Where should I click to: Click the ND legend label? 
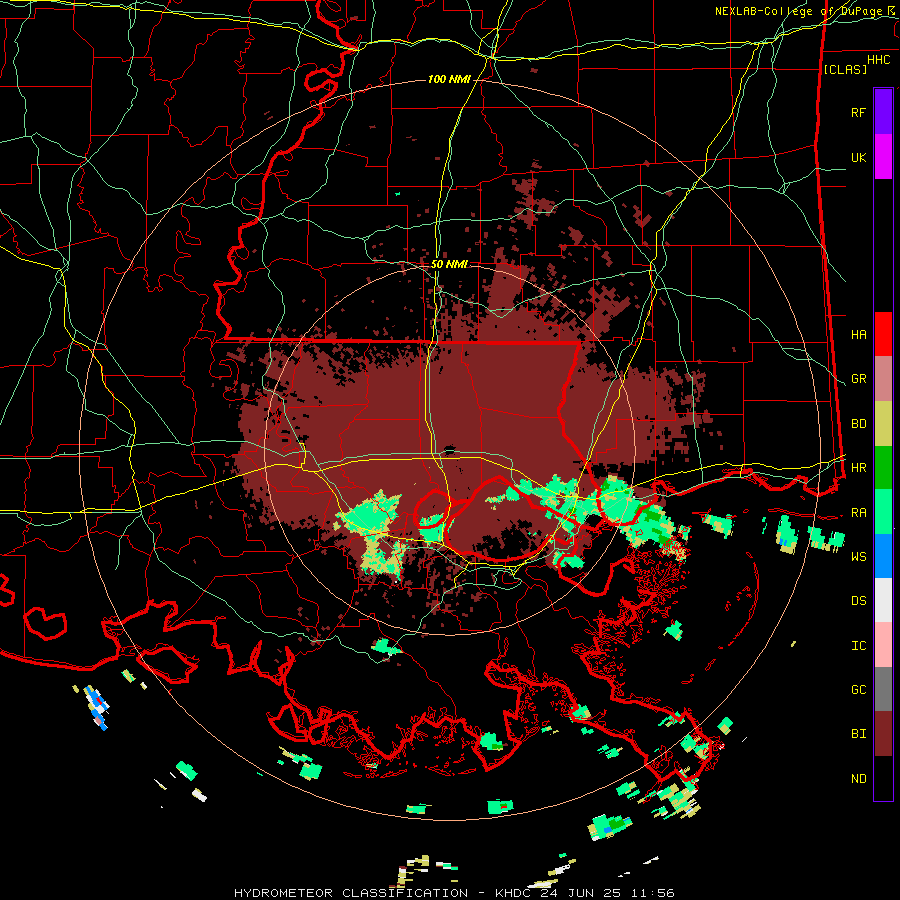click(x=858, y=779)
